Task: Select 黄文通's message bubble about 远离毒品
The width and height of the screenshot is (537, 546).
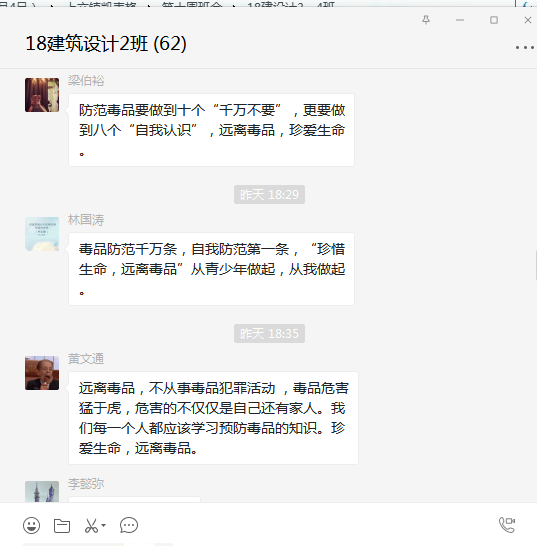Action: point(213,418)
